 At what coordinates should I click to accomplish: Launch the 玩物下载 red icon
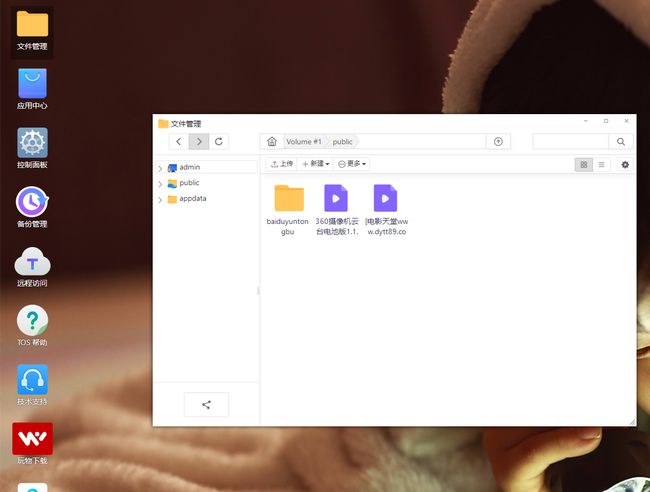32,444
